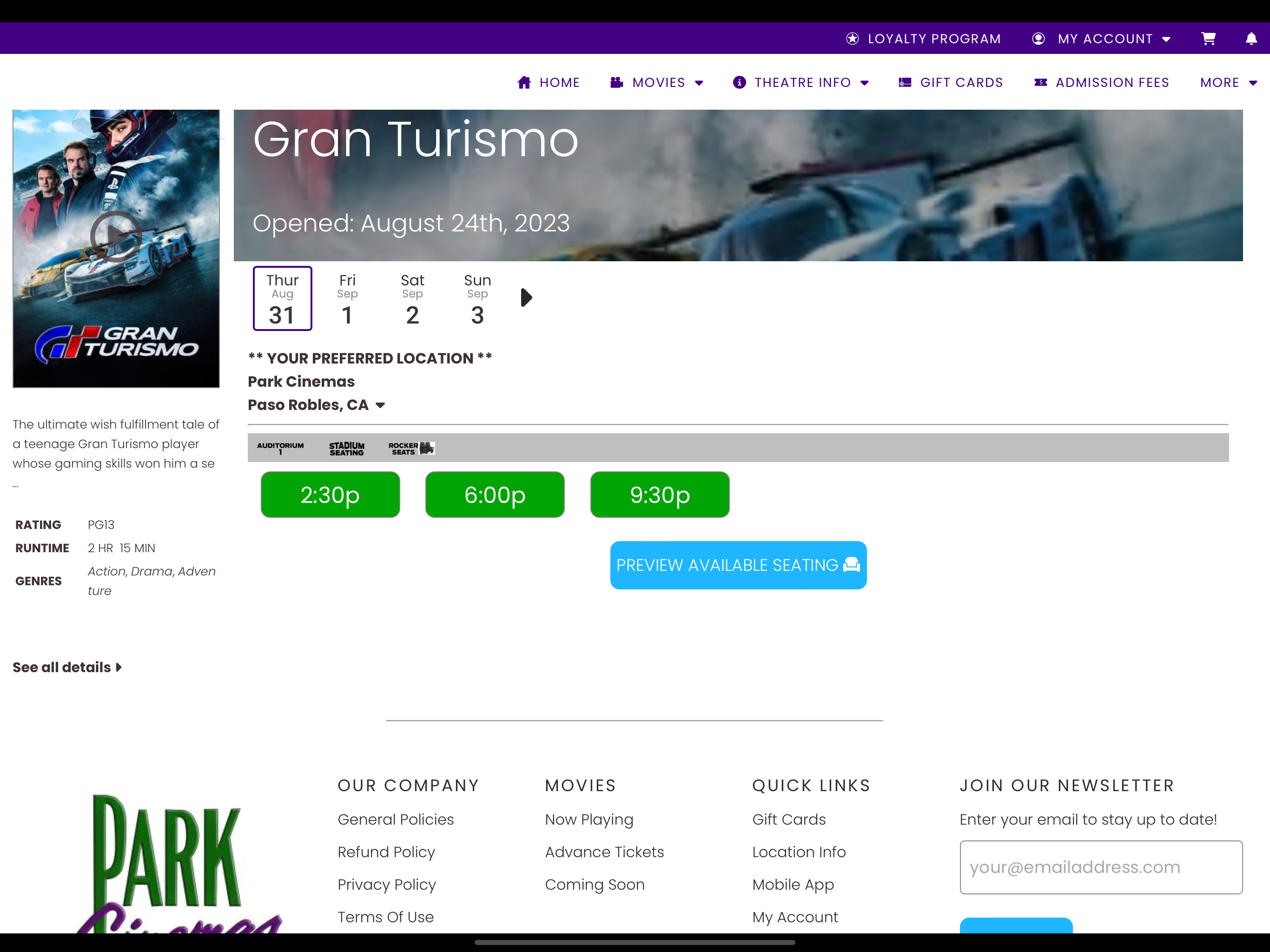This screenshot has height=952, width=1270.
Task: Open Advance Tickets footer link
Action: [x=605, y=852]
